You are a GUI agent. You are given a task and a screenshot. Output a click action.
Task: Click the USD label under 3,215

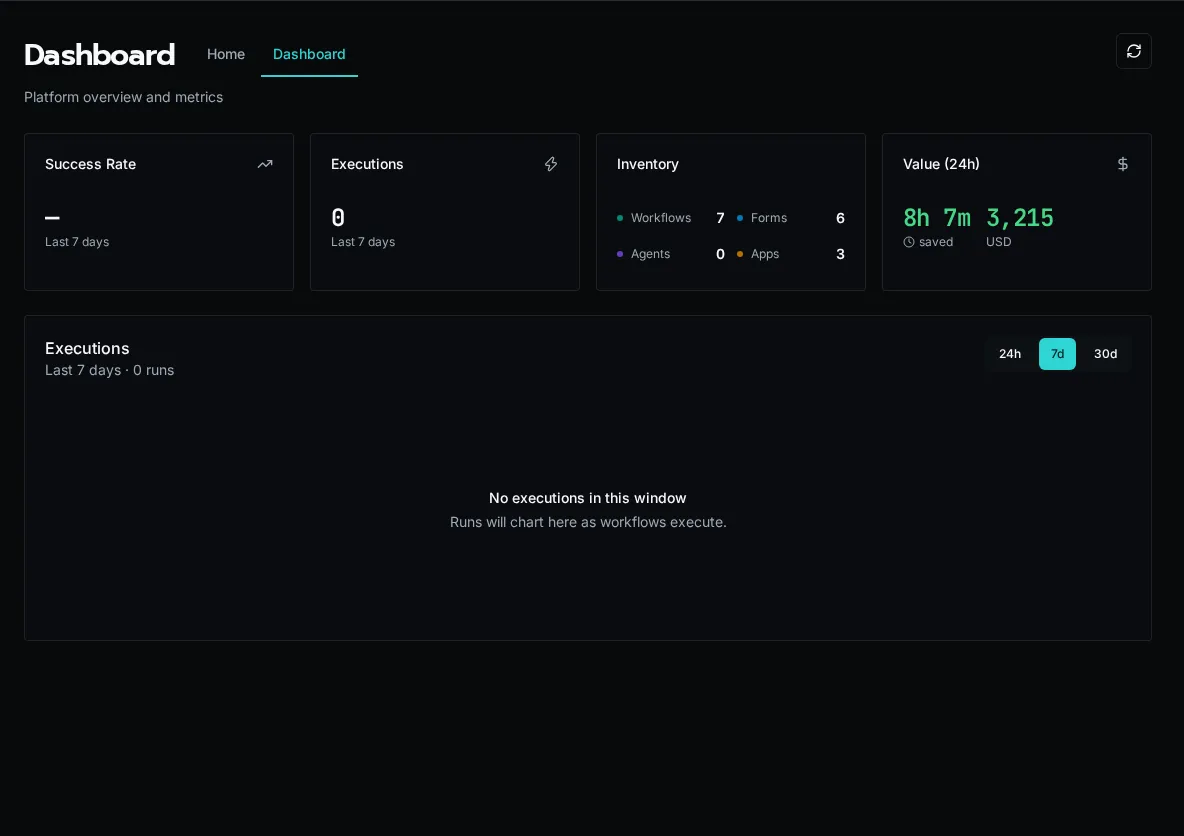[998, 242]
